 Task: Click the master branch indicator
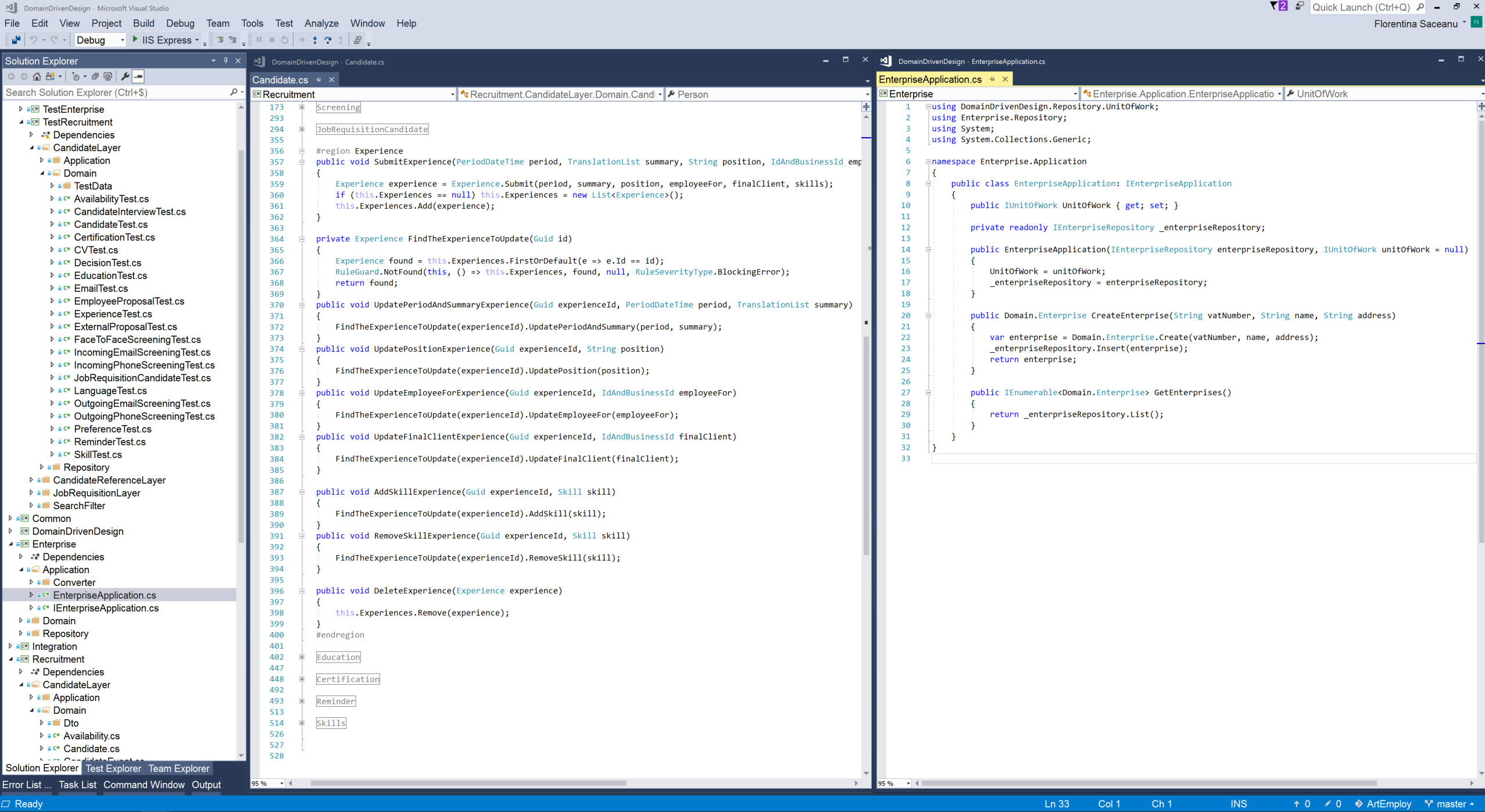[x=1450, y=803]
